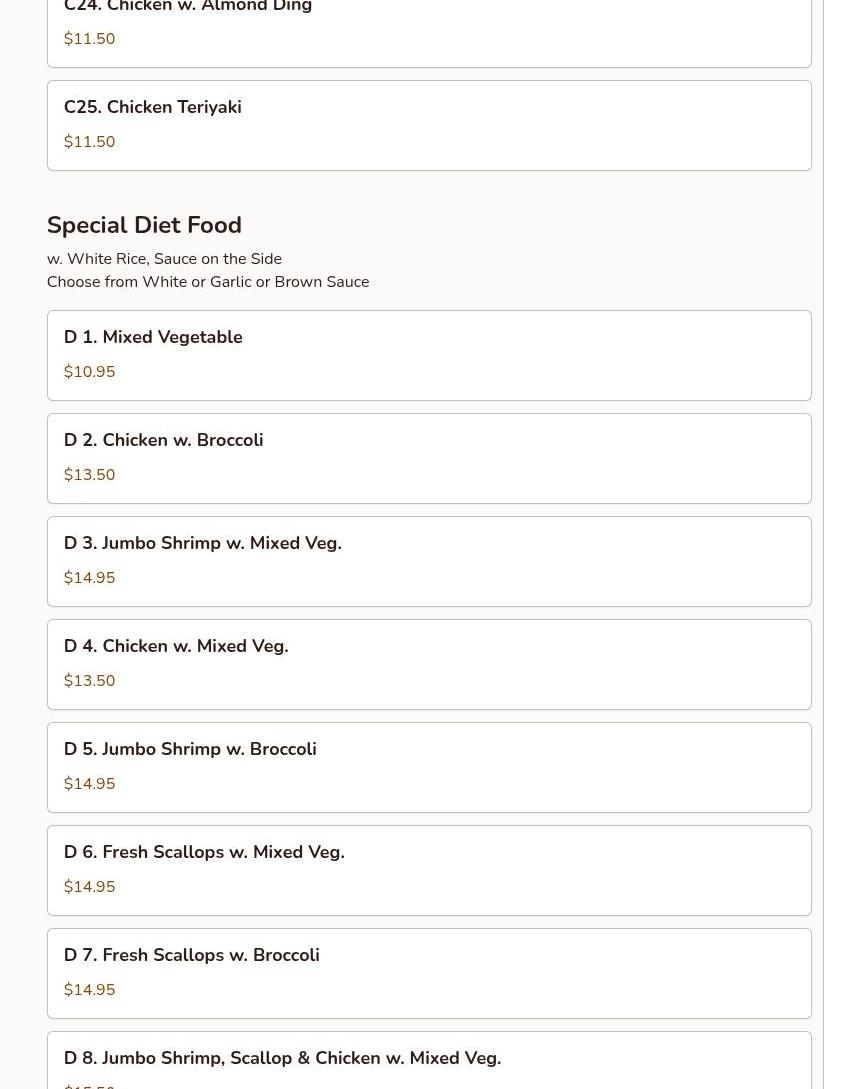Click the $13.50 price under D 4 Chicken
844x1089 pixels.
pyautogui.click(x=89, y=681)
